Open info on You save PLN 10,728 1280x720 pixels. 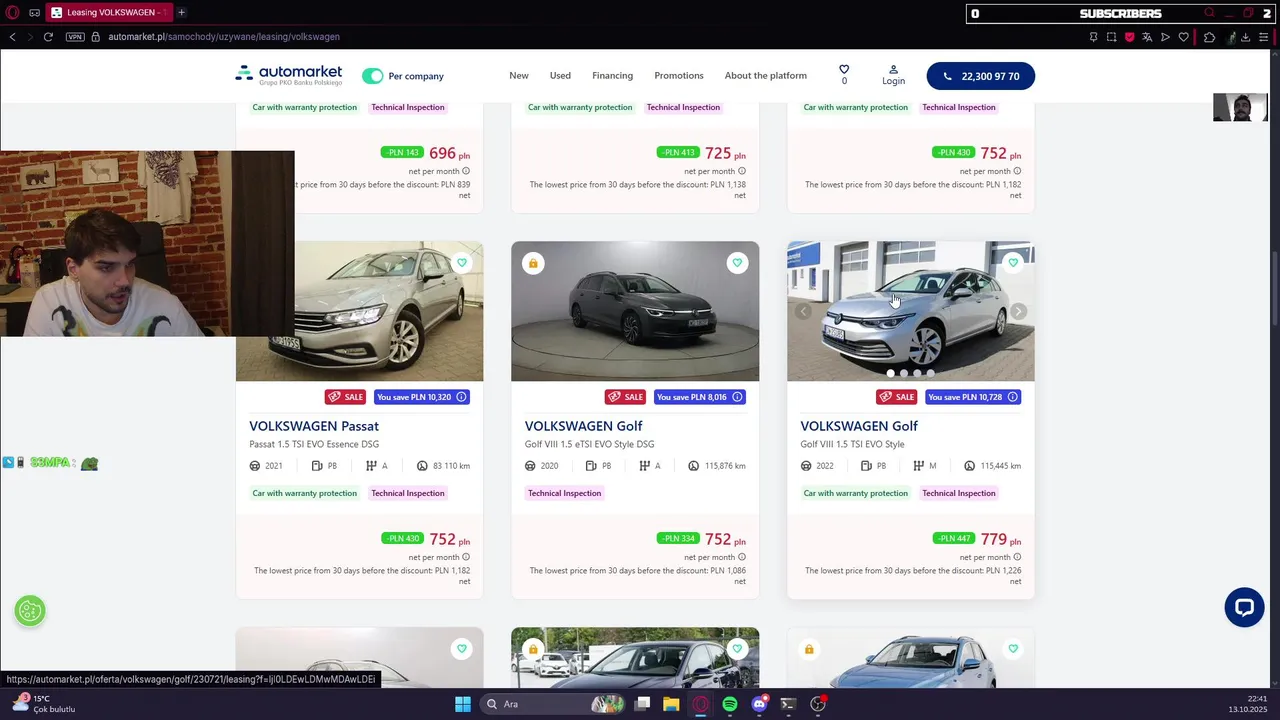(x=1013, y=397)
